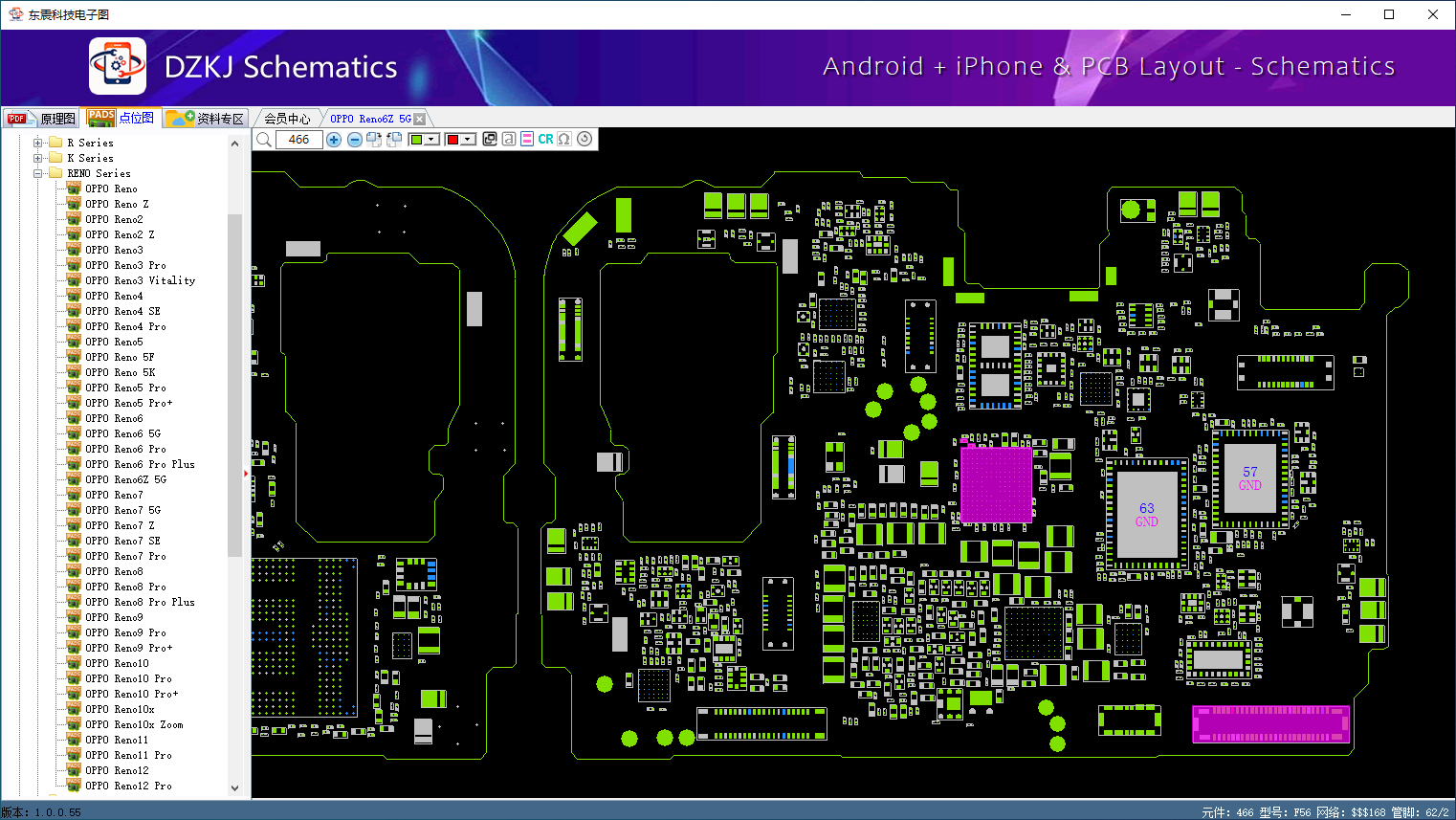The height and width of the screenshot is (820, 1456).
Task: Click the PADS icon of OPPO Reno8
Action: [x=74, y=571]
